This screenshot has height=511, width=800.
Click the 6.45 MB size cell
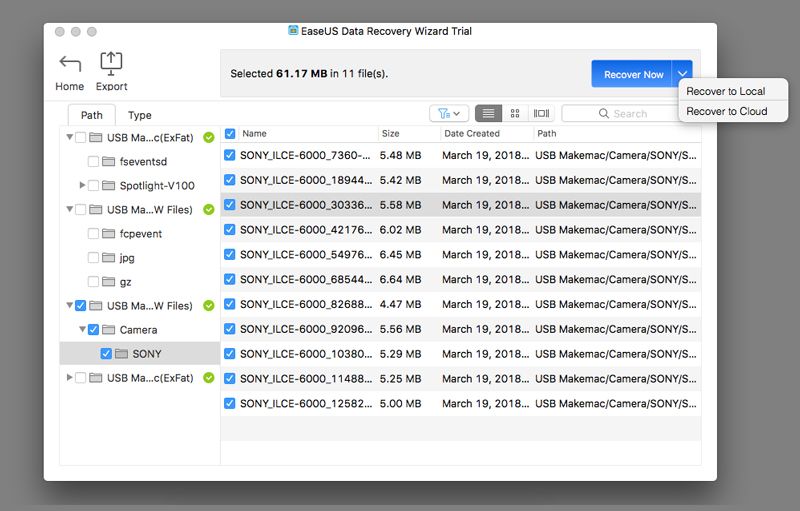click(401, 254)
